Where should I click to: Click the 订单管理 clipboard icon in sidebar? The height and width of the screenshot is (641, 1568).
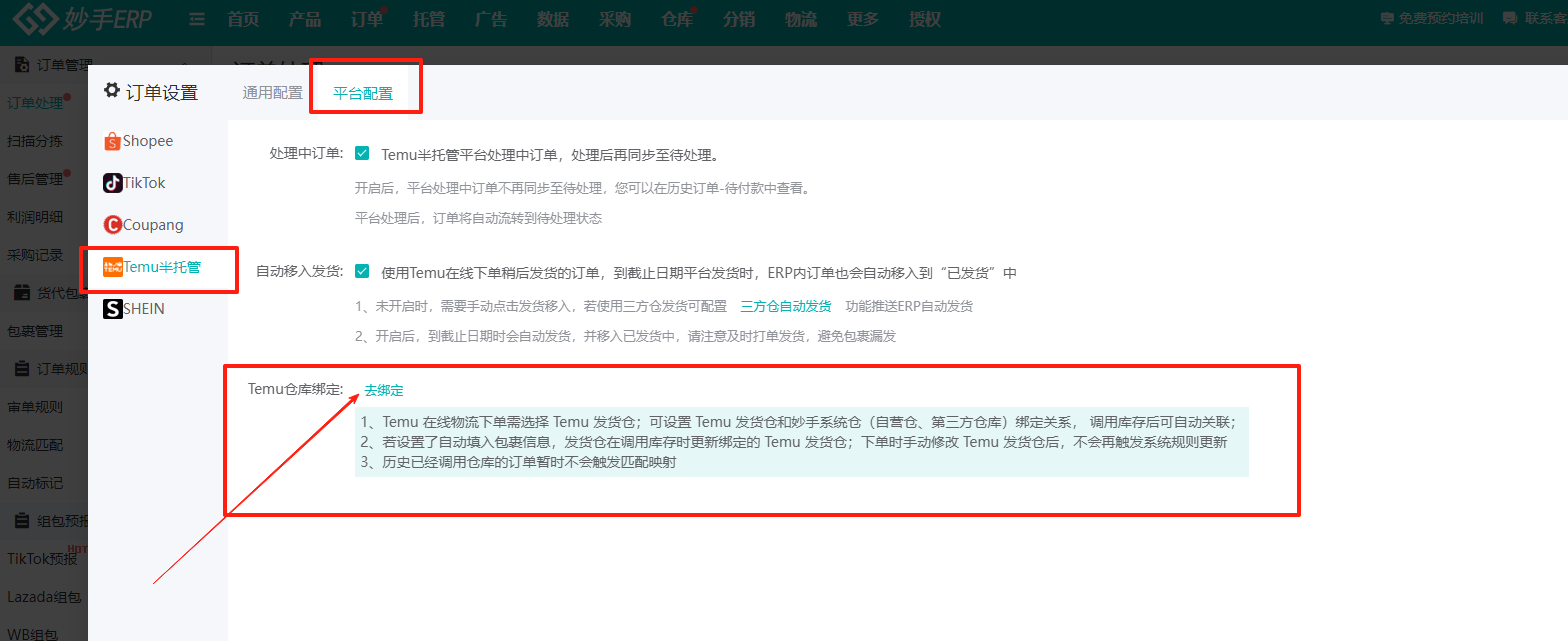point(22,65)
